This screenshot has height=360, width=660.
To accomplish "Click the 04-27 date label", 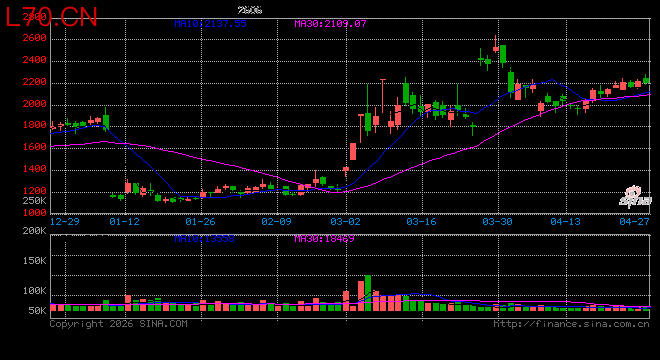I will tap(635, 221).
